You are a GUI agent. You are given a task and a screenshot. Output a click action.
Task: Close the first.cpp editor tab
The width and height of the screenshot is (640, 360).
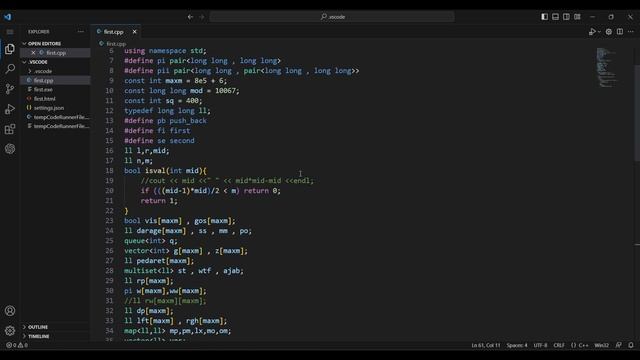[134, 31]
